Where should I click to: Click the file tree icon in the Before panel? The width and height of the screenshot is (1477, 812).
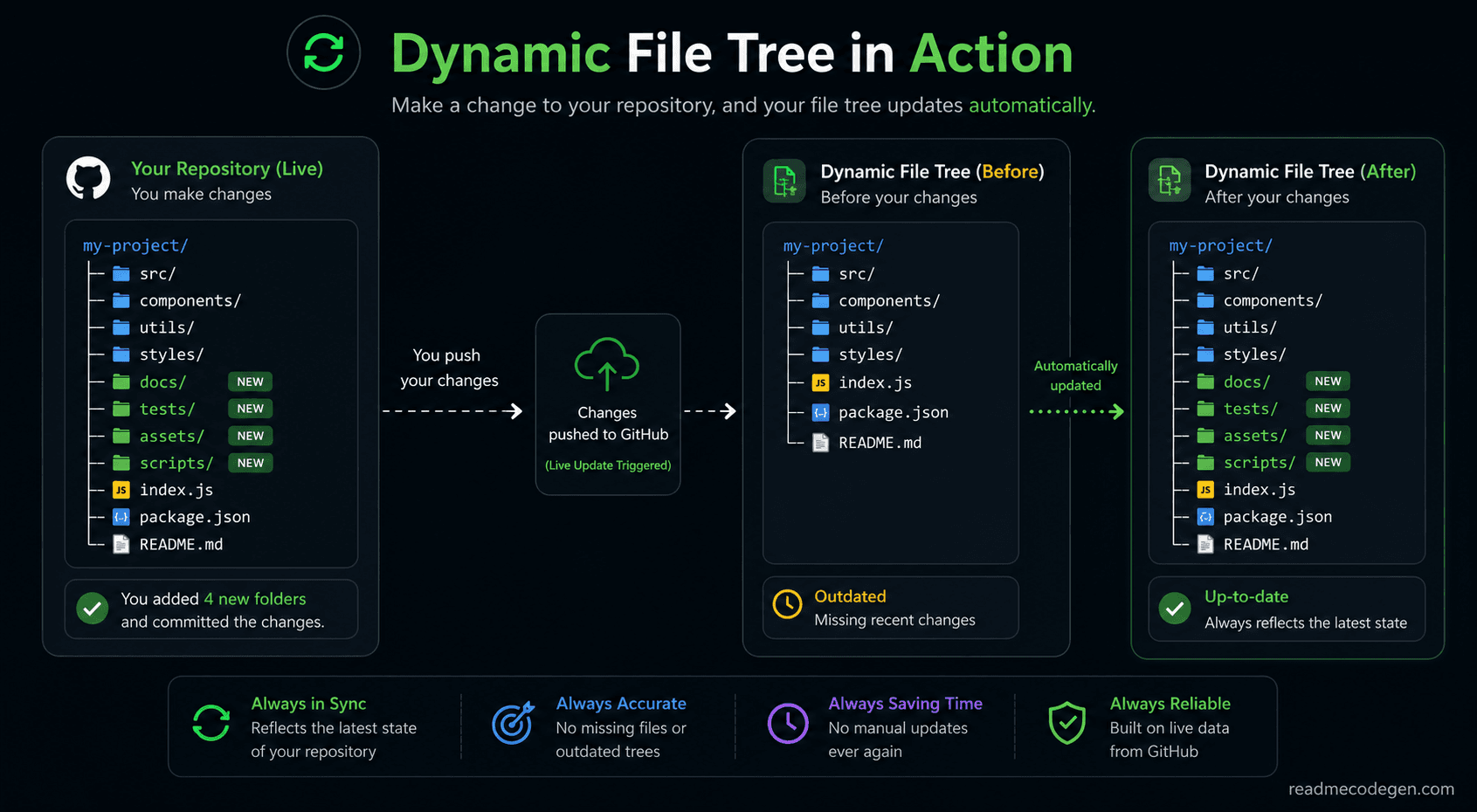784,181
